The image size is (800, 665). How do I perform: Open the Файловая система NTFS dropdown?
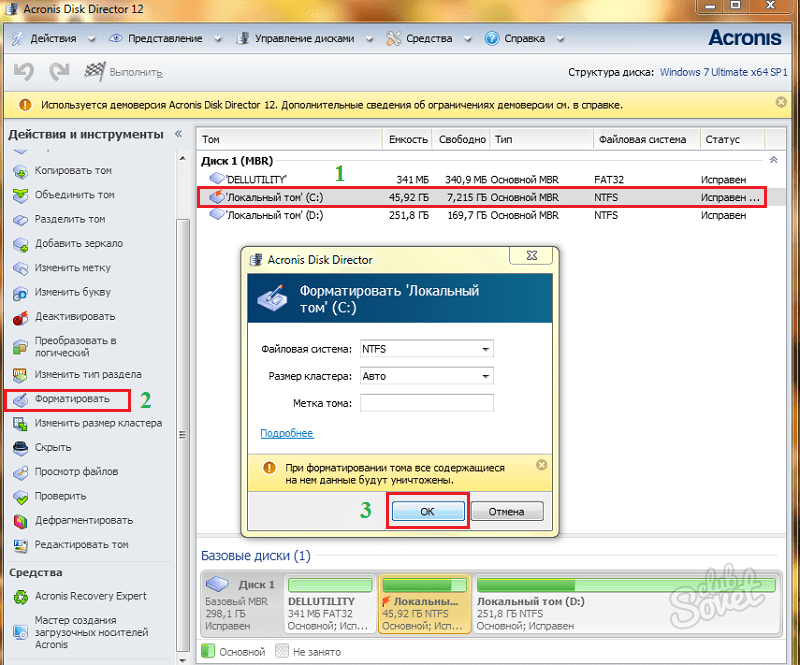click(427, 349)
